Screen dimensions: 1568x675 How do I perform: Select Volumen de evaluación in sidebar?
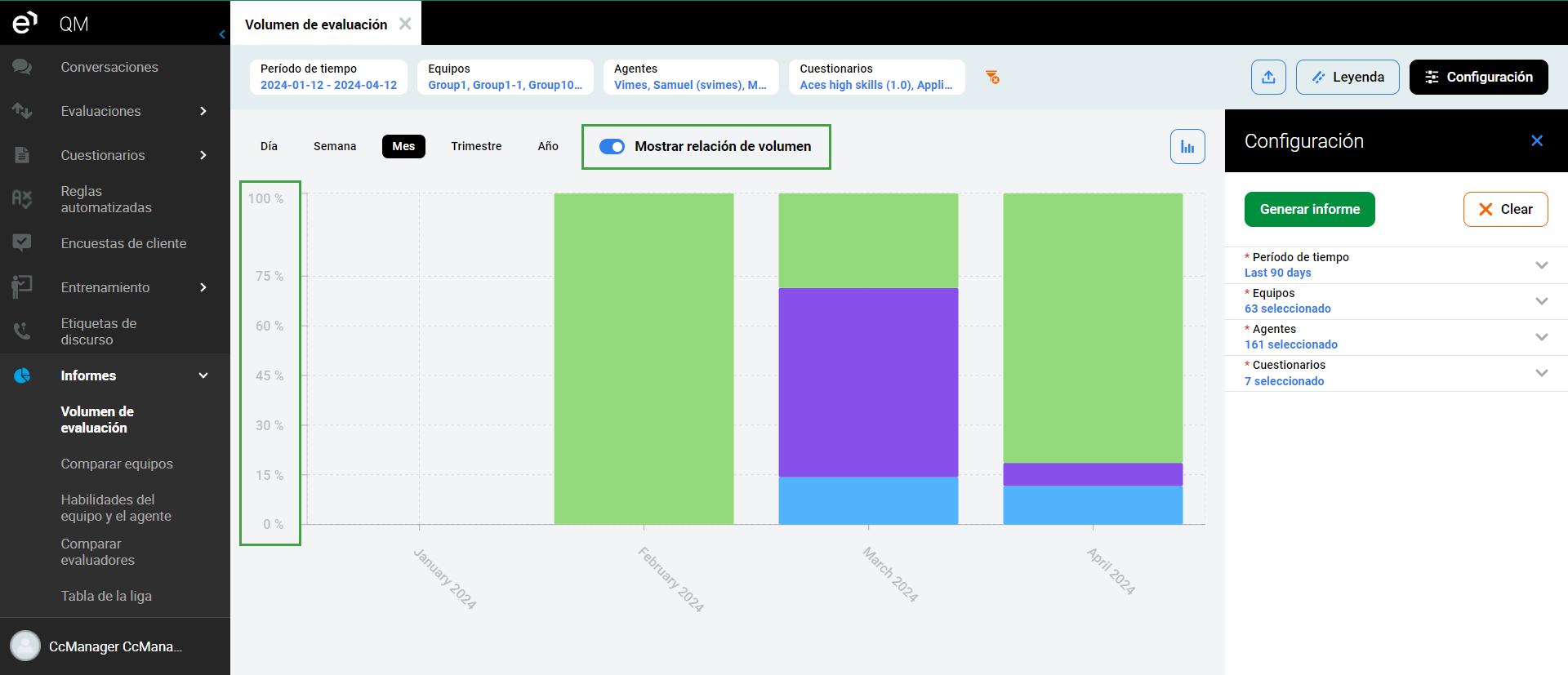tap(97, 420)
